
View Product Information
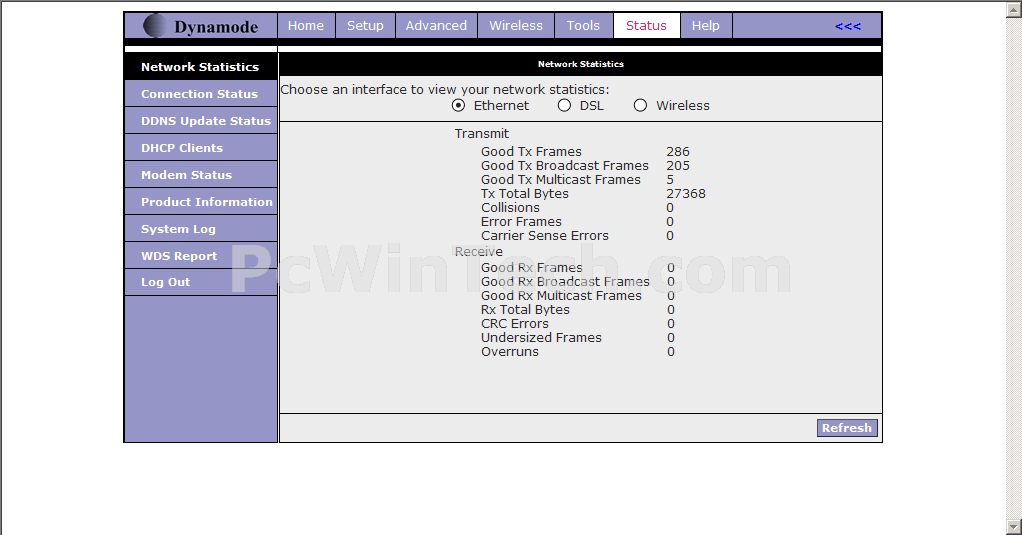(x=201, y=202)
